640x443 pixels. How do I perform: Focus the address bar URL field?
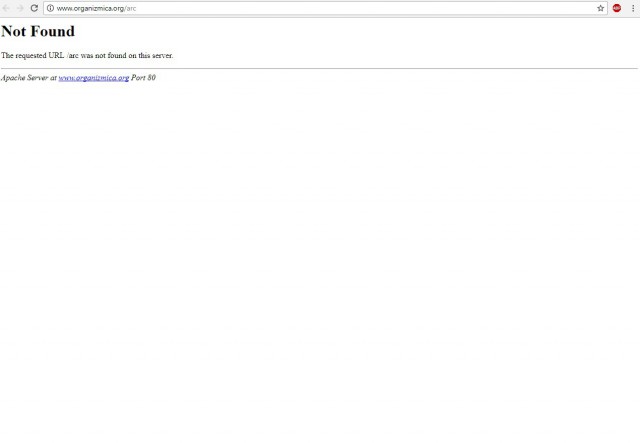coord(325,8)
